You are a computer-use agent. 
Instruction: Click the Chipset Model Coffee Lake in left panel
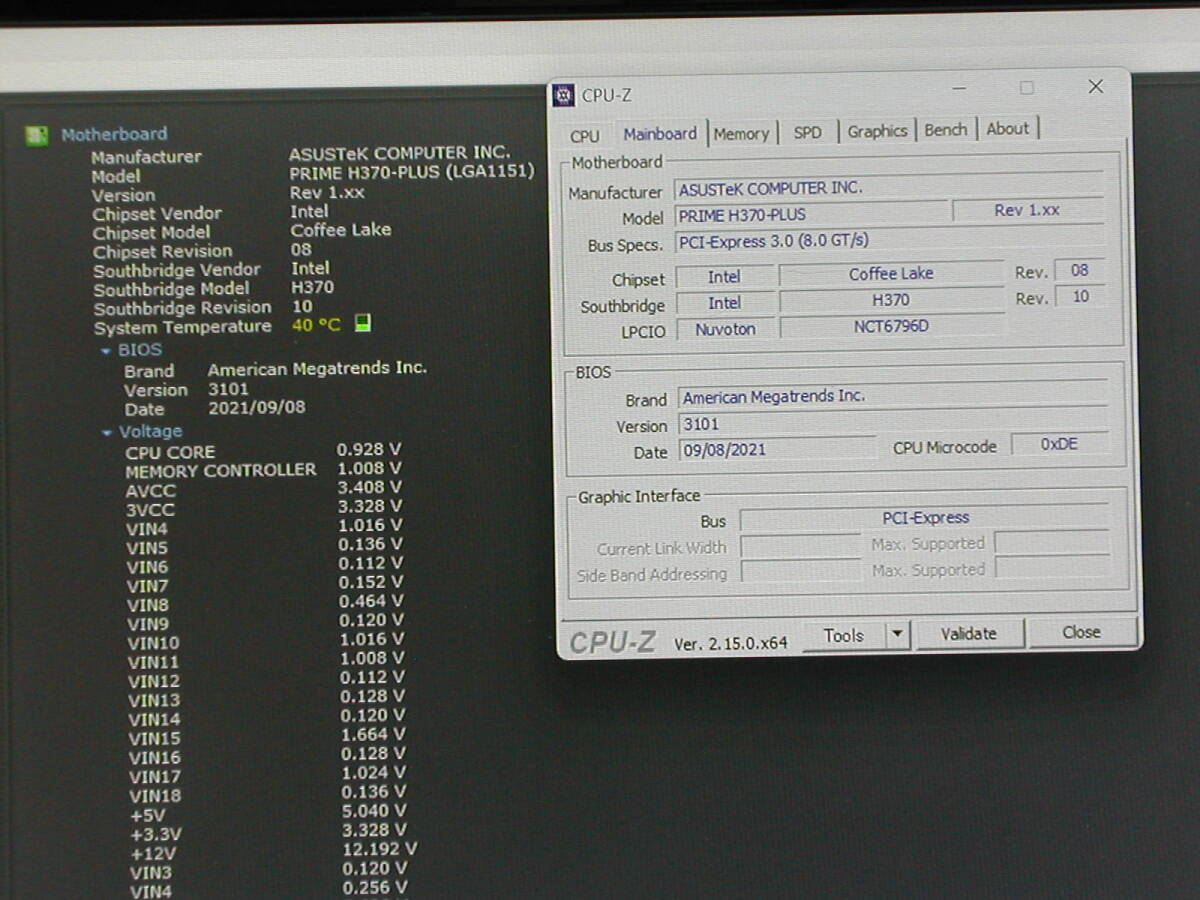pyautogui.click(x=341, y=230)
